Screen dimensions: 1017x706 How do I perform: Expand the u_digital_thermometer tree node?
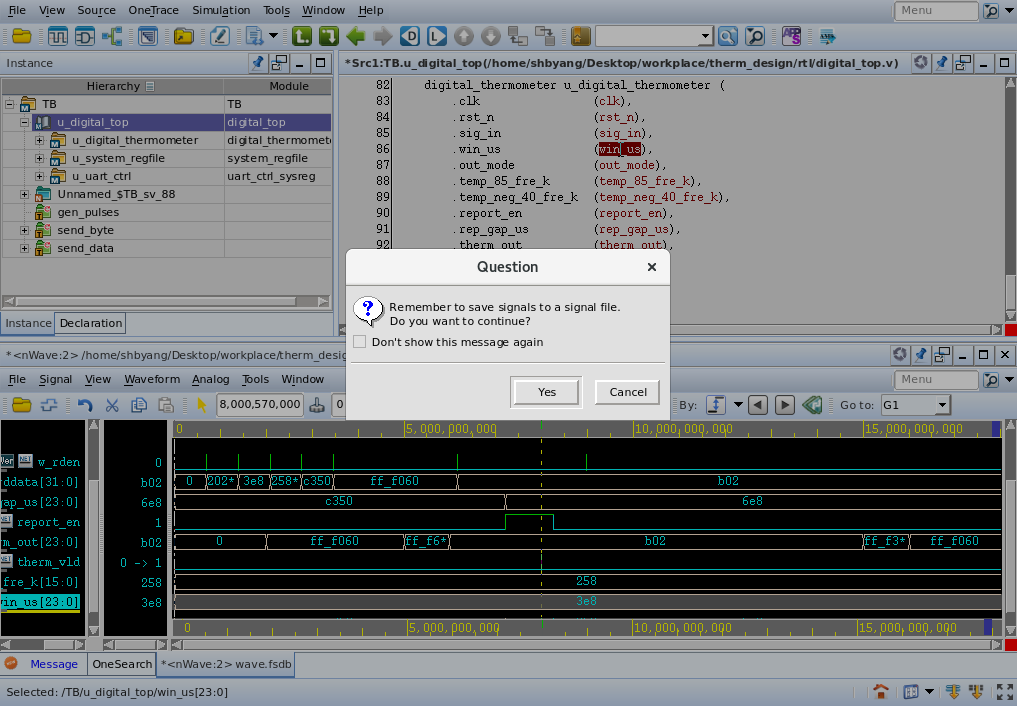pos(41,140)
